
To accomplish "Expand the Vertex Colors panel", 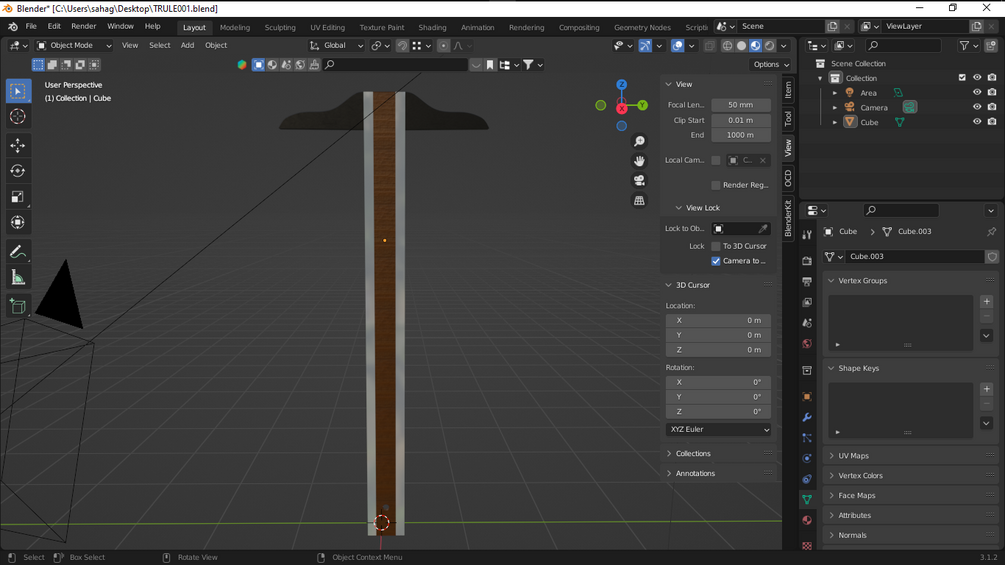I will pos(860,475).
